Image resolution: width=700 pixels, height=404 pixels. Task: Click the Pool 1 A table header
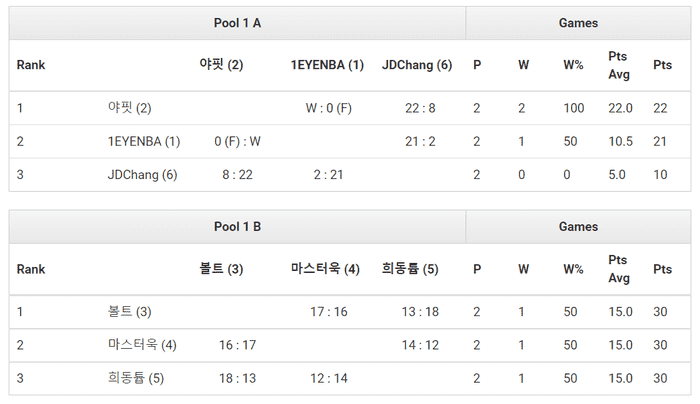[238, 23]
